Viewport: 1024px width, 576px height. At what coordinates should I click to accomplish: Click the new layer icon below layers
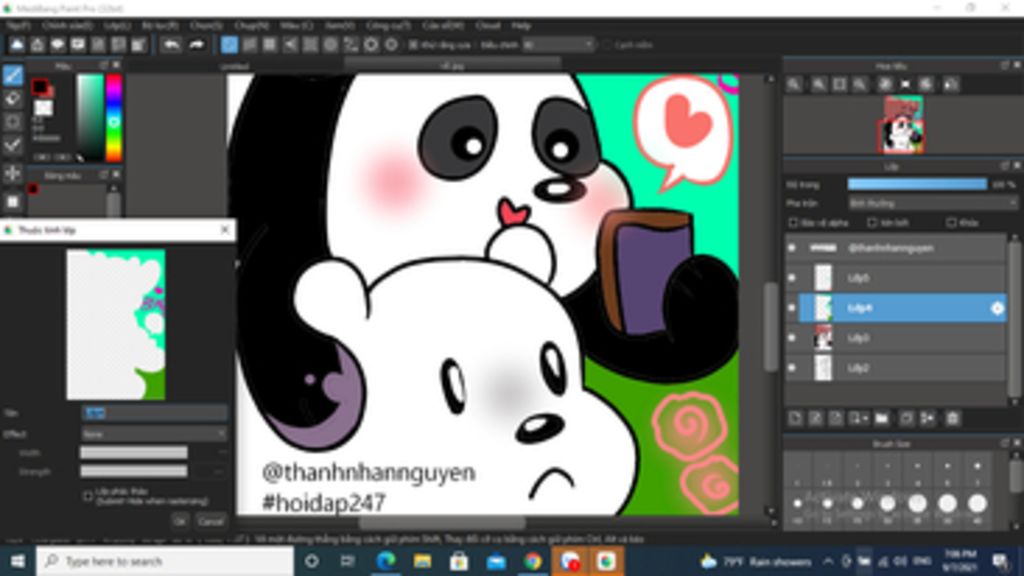[x=795, y=418]
